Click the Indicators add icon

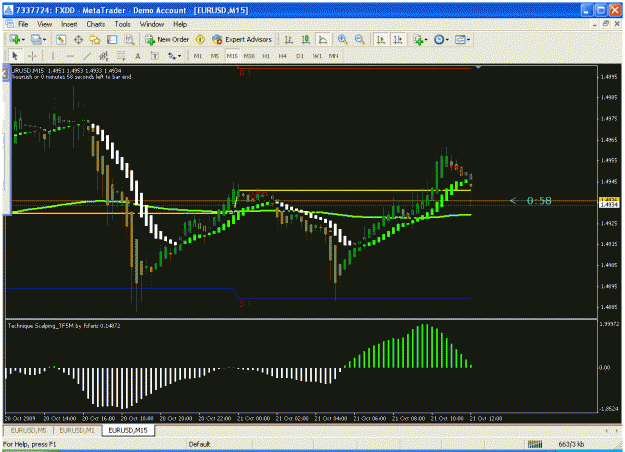418,39
